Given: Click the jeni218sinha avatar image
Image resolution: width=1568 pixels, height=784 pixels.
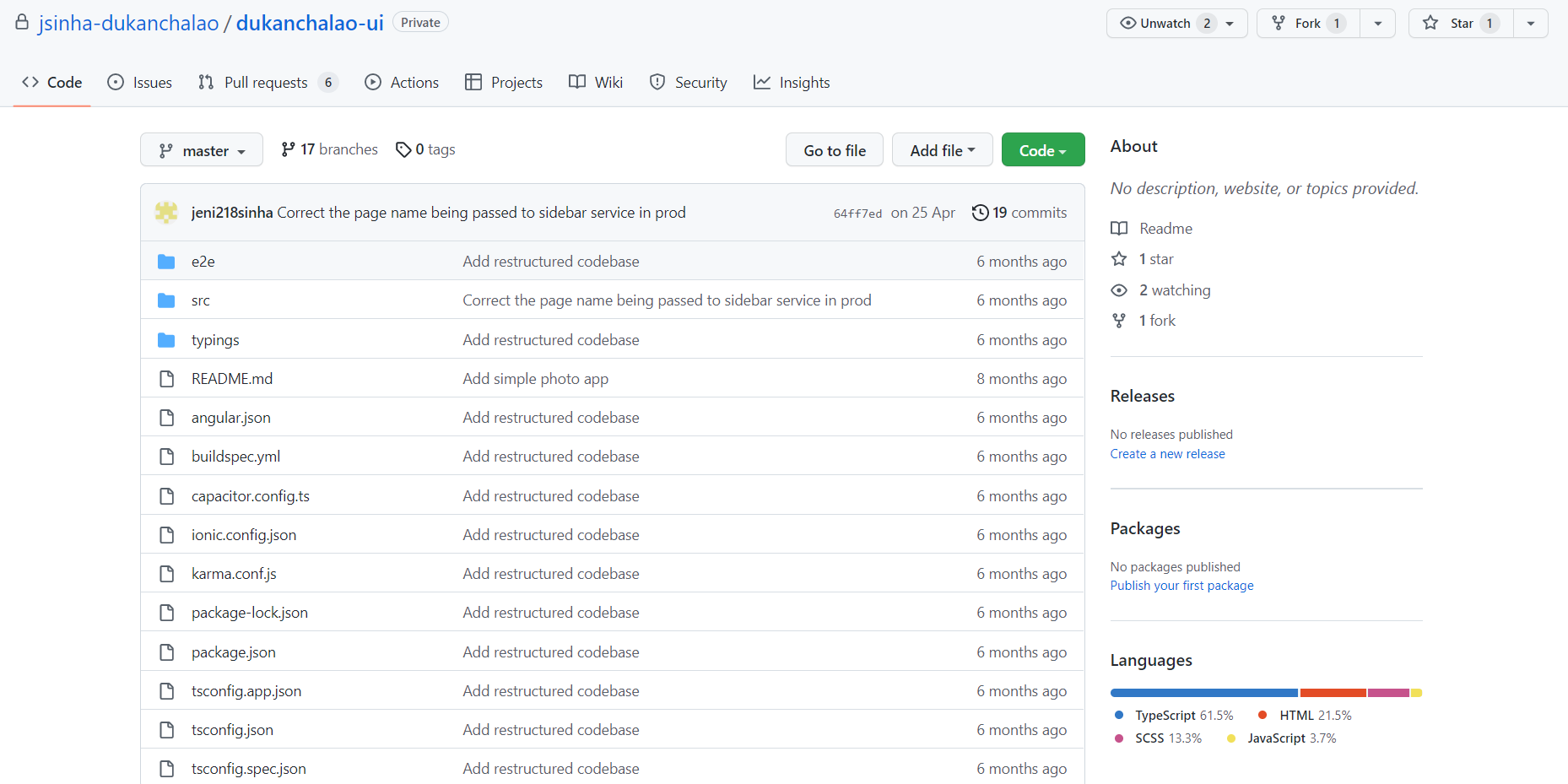Looking at the screenshot, I should pos(165,212).
